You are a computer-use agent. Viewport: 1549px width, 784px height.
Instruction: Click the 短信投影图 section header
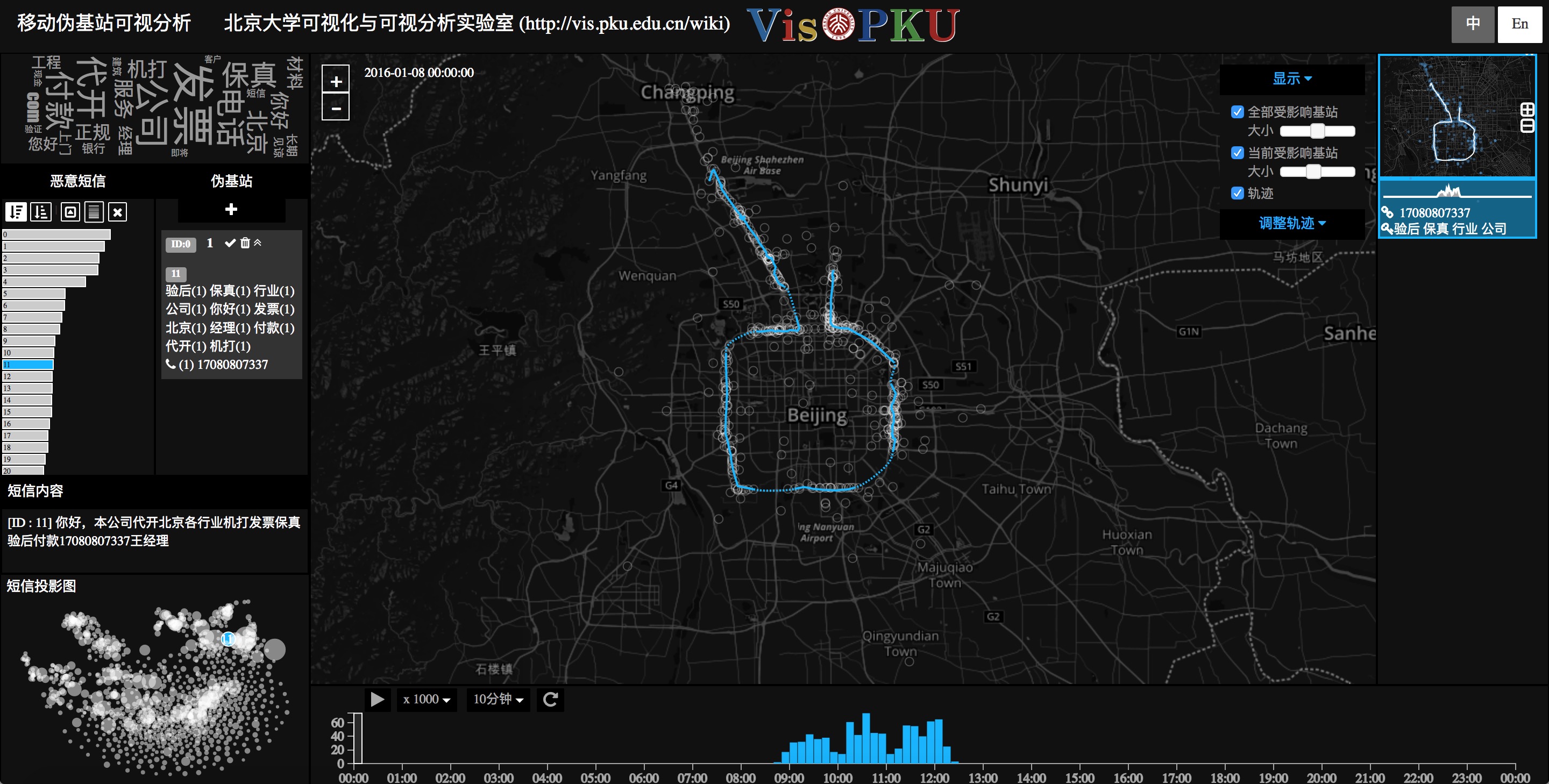pyautogui.click(x=41, y=586)
